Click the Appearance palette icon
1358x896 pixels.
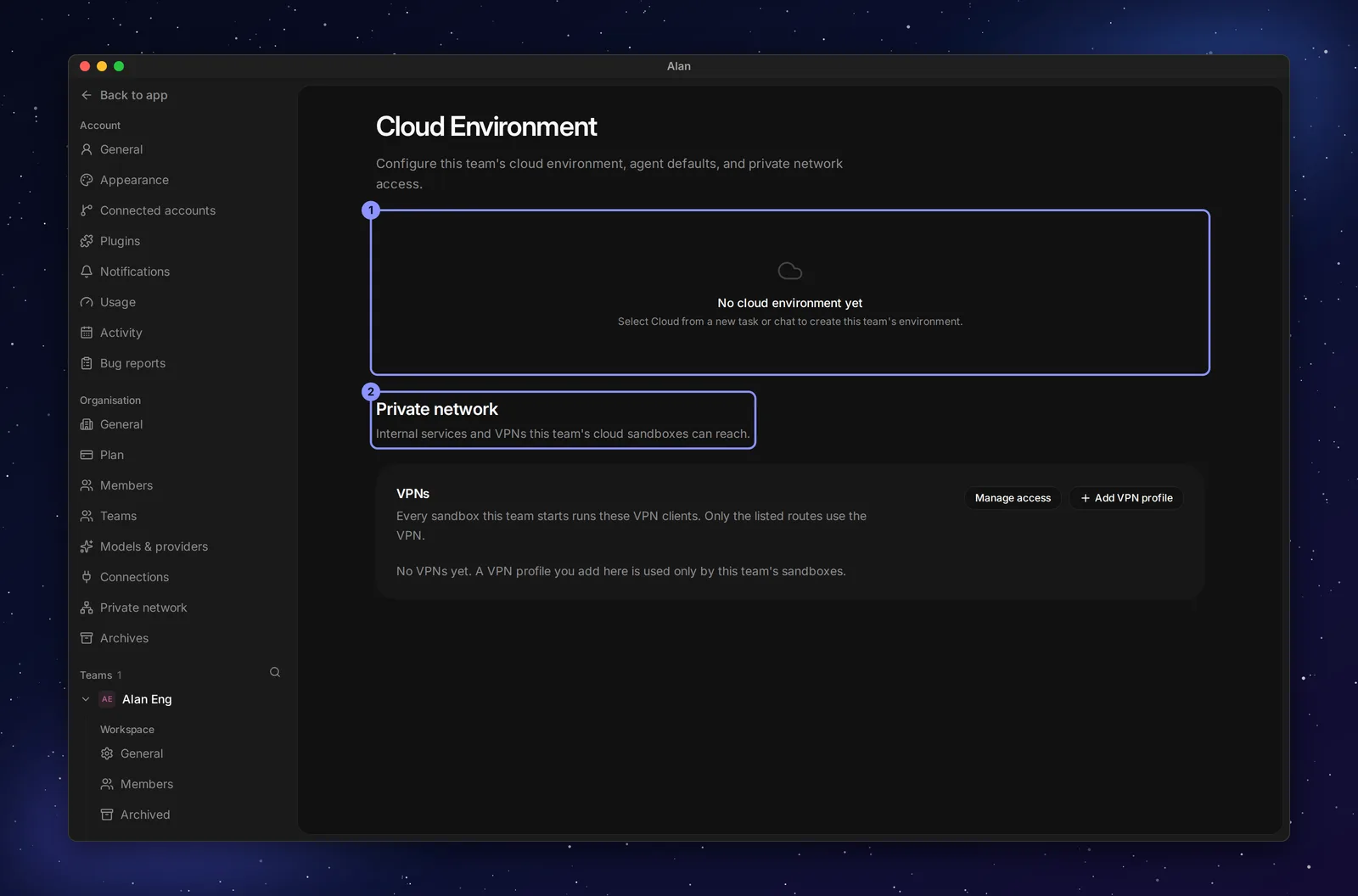click(87, 180)
